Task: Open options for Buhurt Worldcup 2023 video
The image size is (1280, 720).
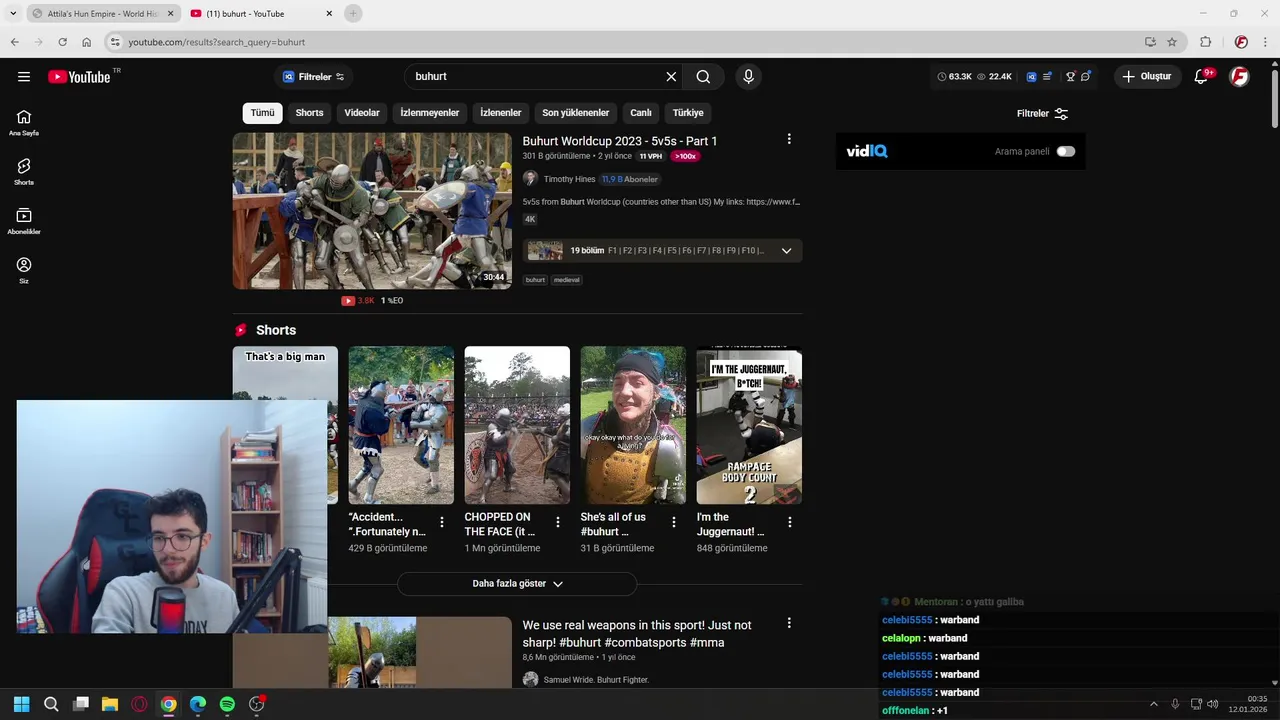Action: pyautogui.click(x=789, y=140)
